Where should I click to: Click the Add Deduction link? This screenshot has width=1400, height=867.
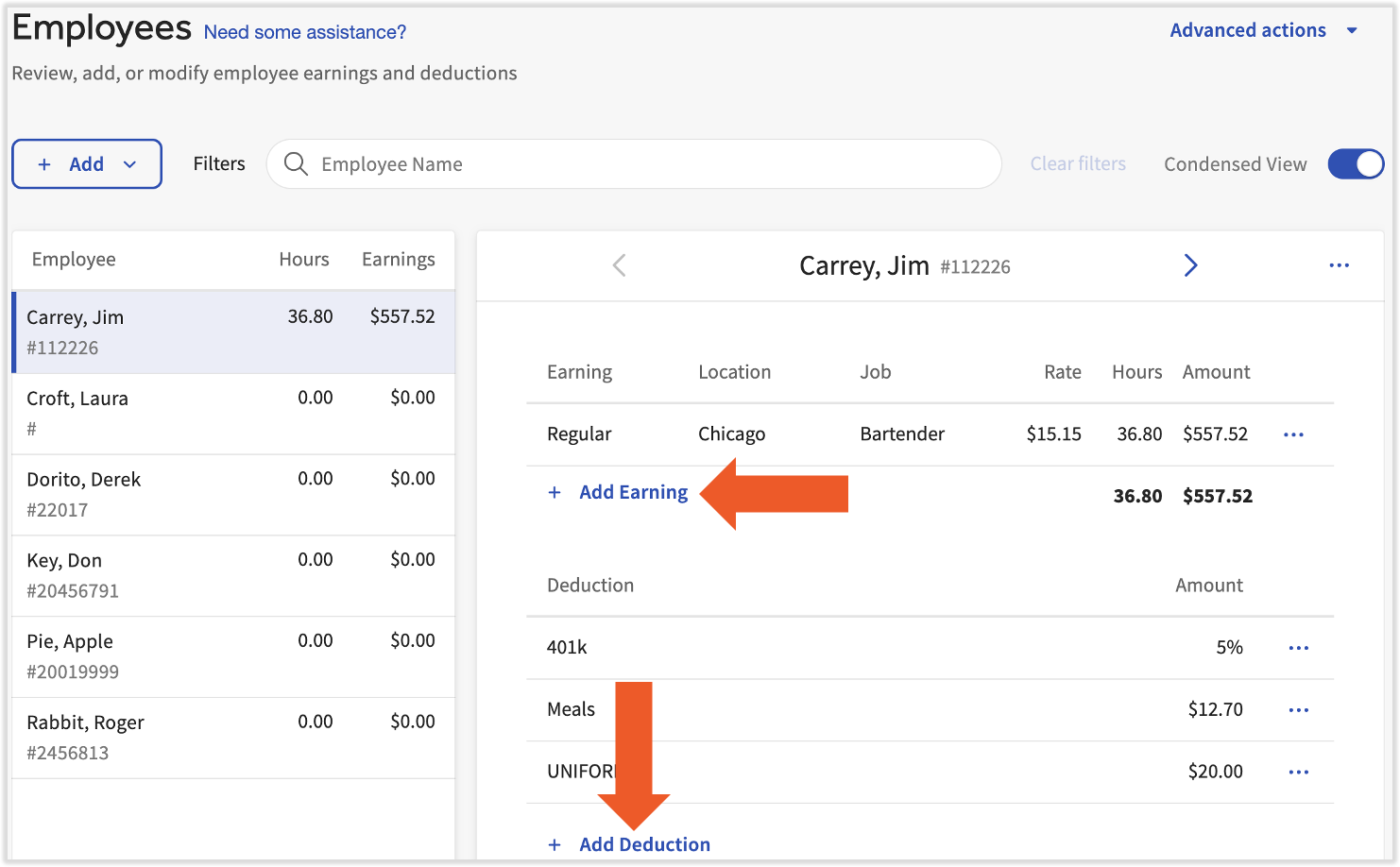coord(644,844)
